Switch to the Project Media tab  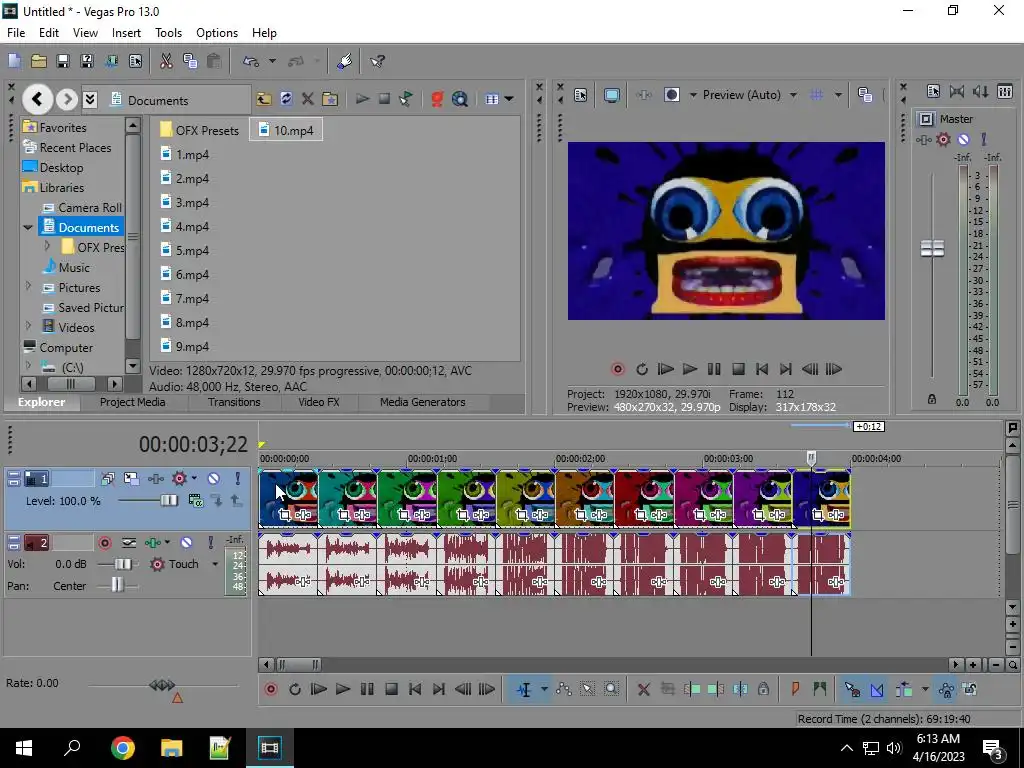pos(133,402)
